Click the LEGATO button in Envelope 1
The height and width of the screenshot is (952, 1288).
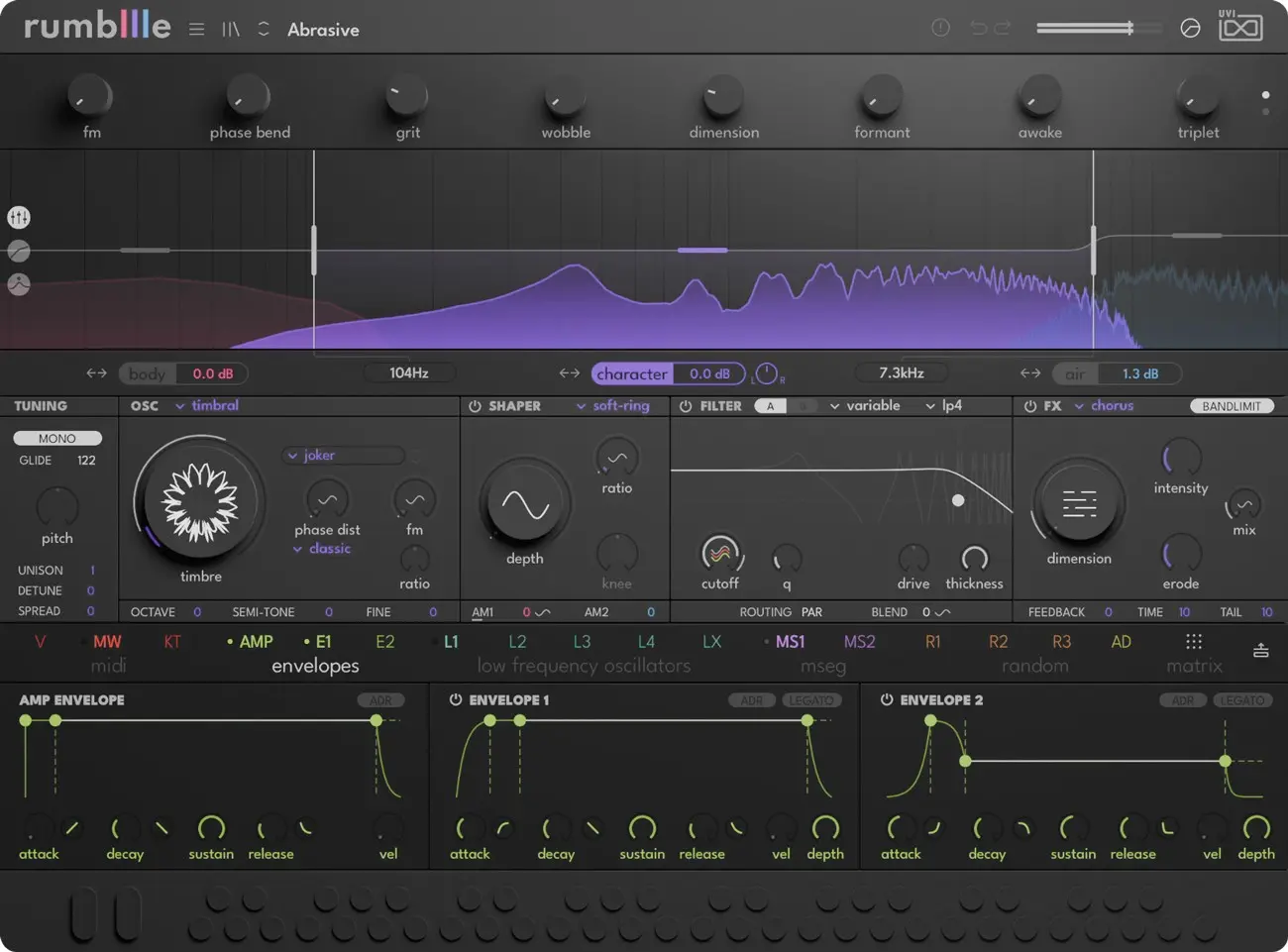pyautogui.click(x=811, y=700)
